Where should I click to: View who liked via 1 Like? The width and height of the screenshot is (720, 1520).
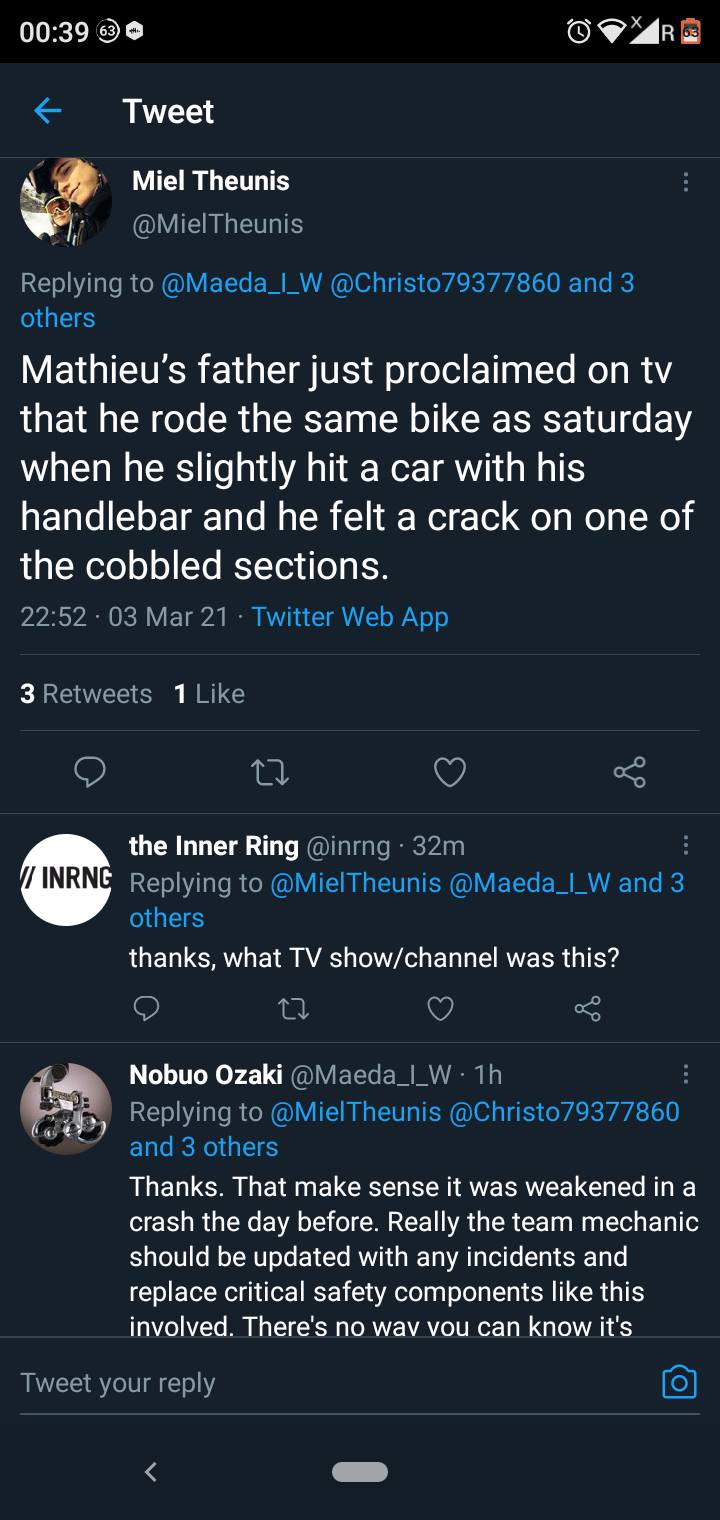209,694
